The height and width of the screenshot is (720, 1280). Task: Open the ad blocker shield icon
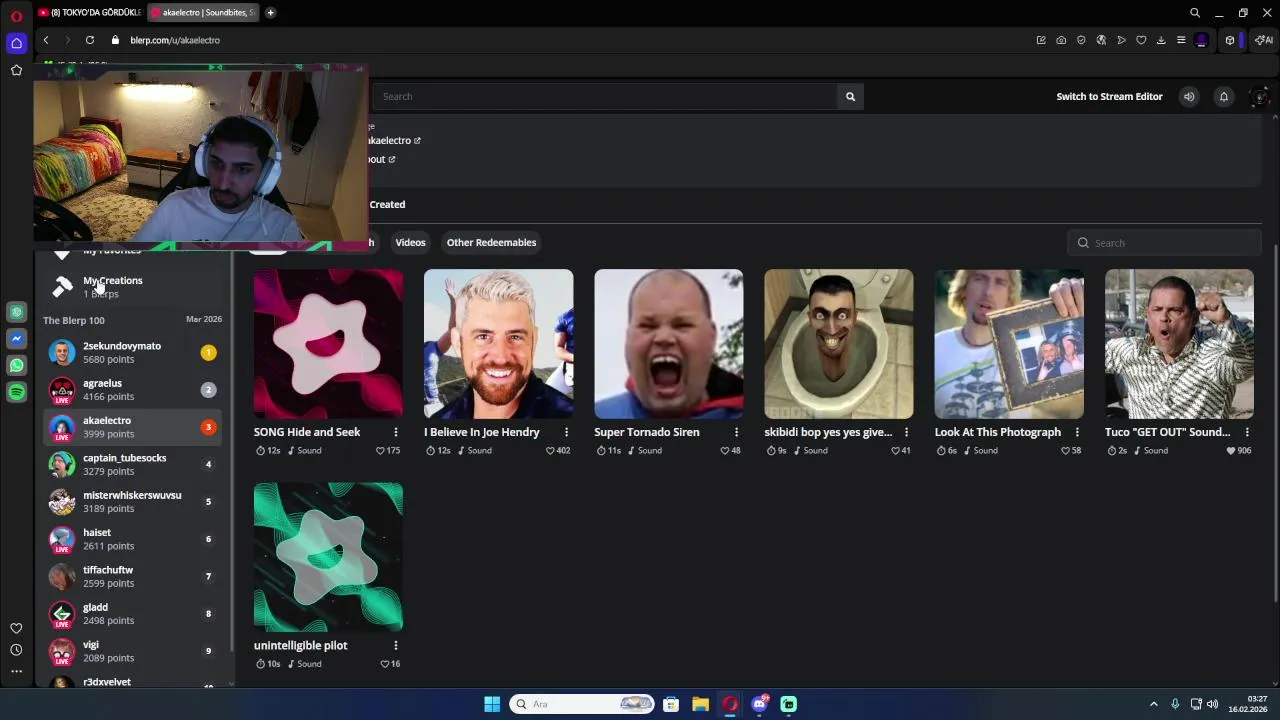click(x=1081, y=40)
